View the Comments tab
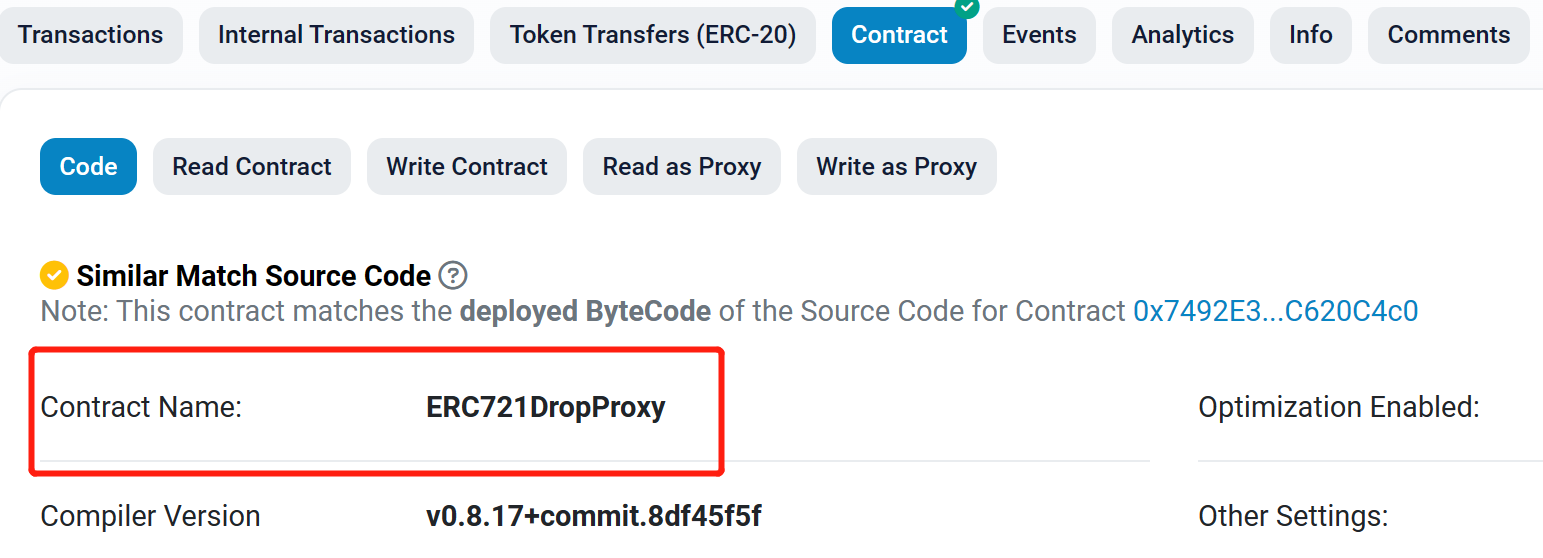Screen dimensions: 1543x558 [1448, 35]
